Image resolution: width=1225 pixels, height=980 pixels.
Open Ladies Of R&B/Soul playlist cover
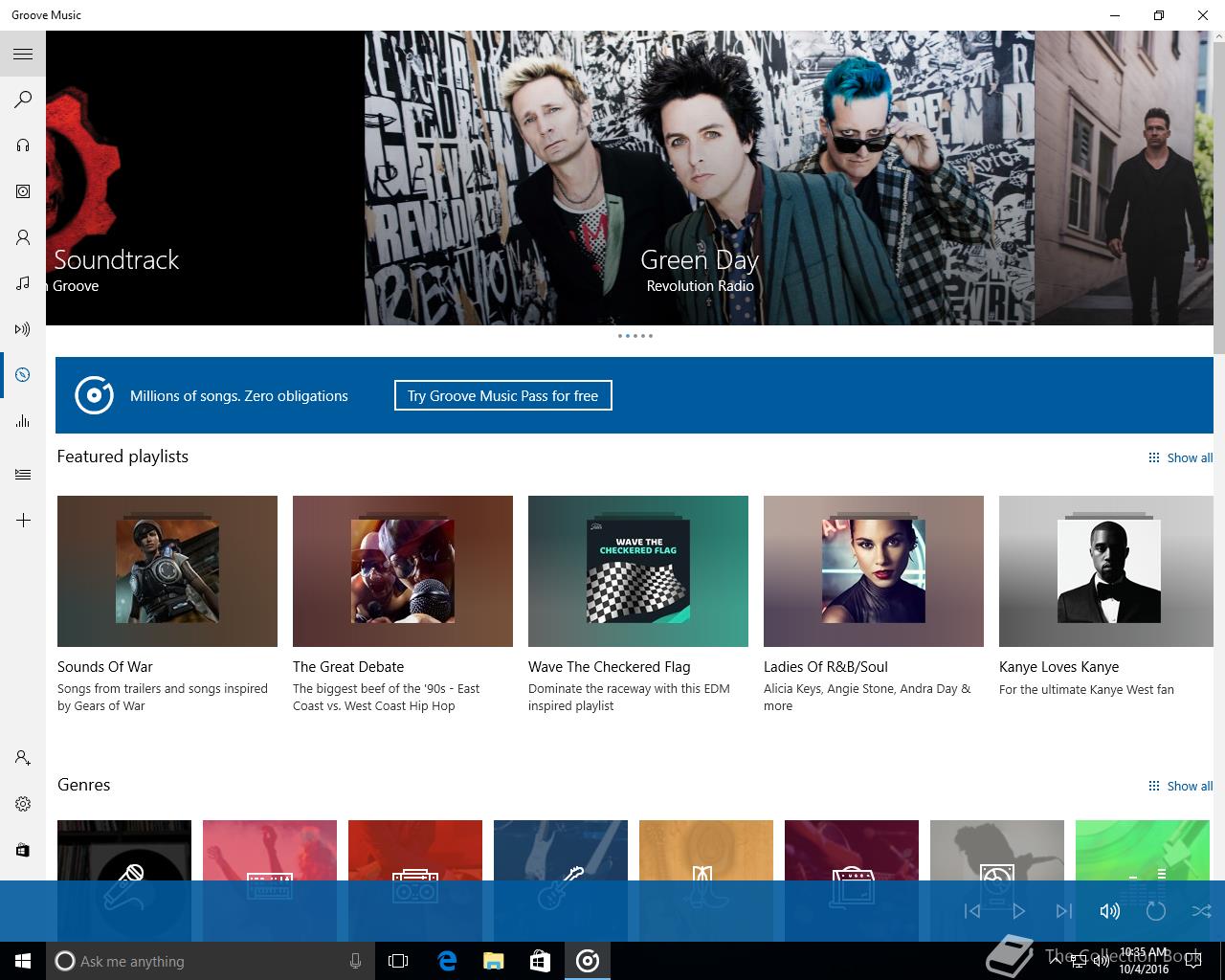874,571
